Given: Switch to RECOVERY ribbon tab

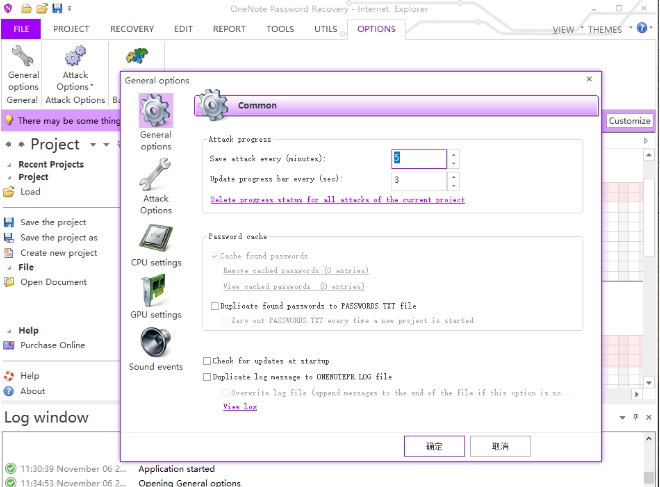Looking at the screenshot, I should [x=132, y=29].
